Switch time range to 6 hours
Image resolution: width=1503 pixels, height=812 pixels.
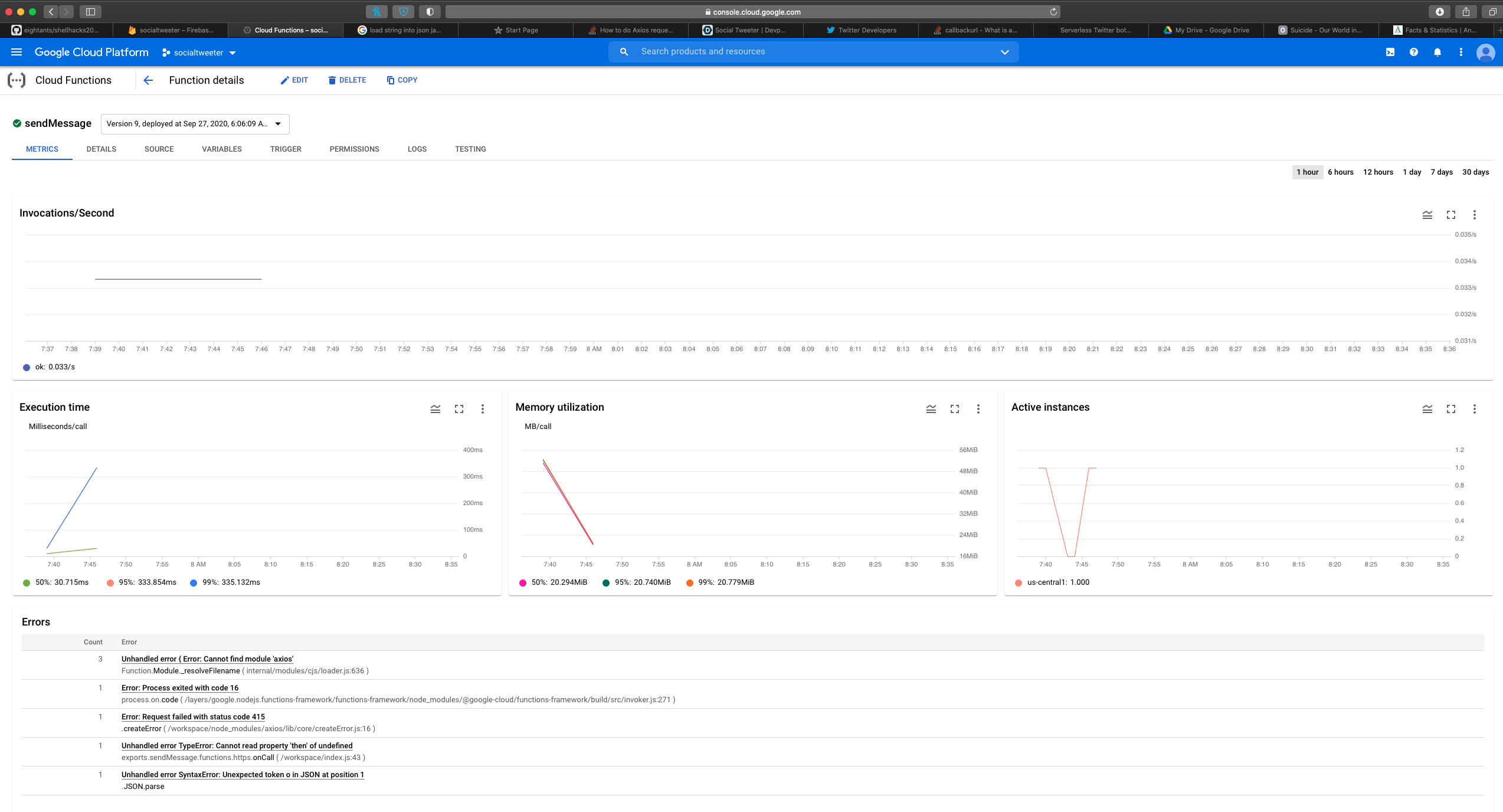tap(1341, 172)
